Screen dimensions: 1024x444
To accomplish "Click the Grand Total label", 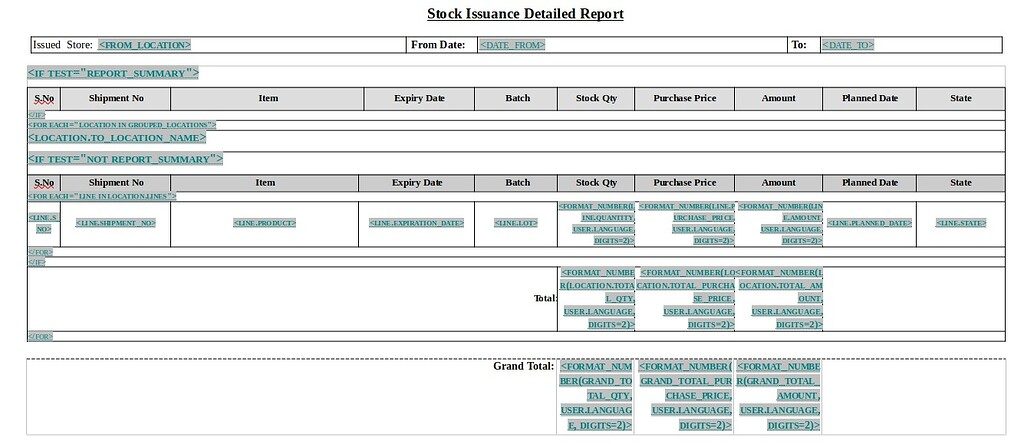I will point(523,366).
